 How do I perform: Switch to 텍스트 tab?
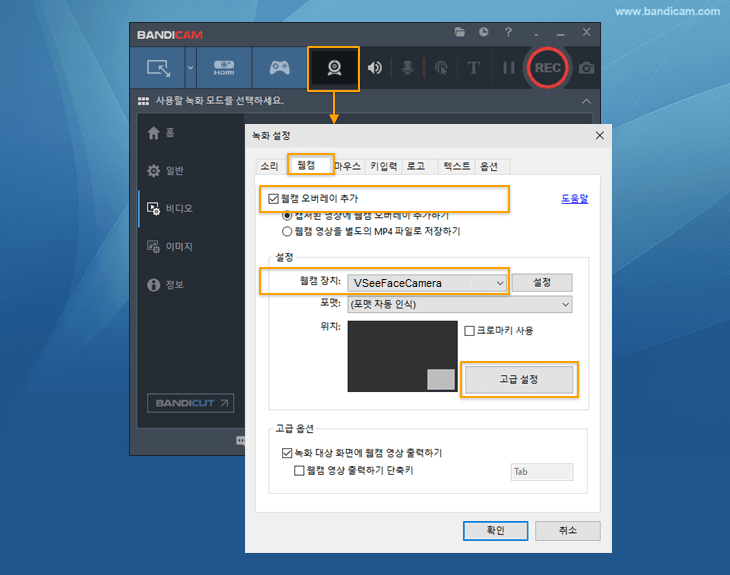point(457,166)
